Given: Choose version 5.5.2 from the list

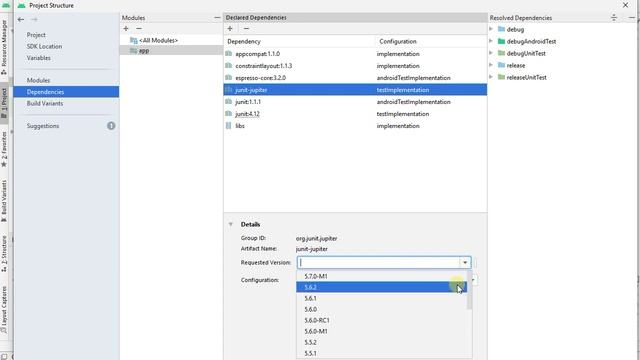Looking at the screenshot, I should pyautogui.click(x=381, y=342).
